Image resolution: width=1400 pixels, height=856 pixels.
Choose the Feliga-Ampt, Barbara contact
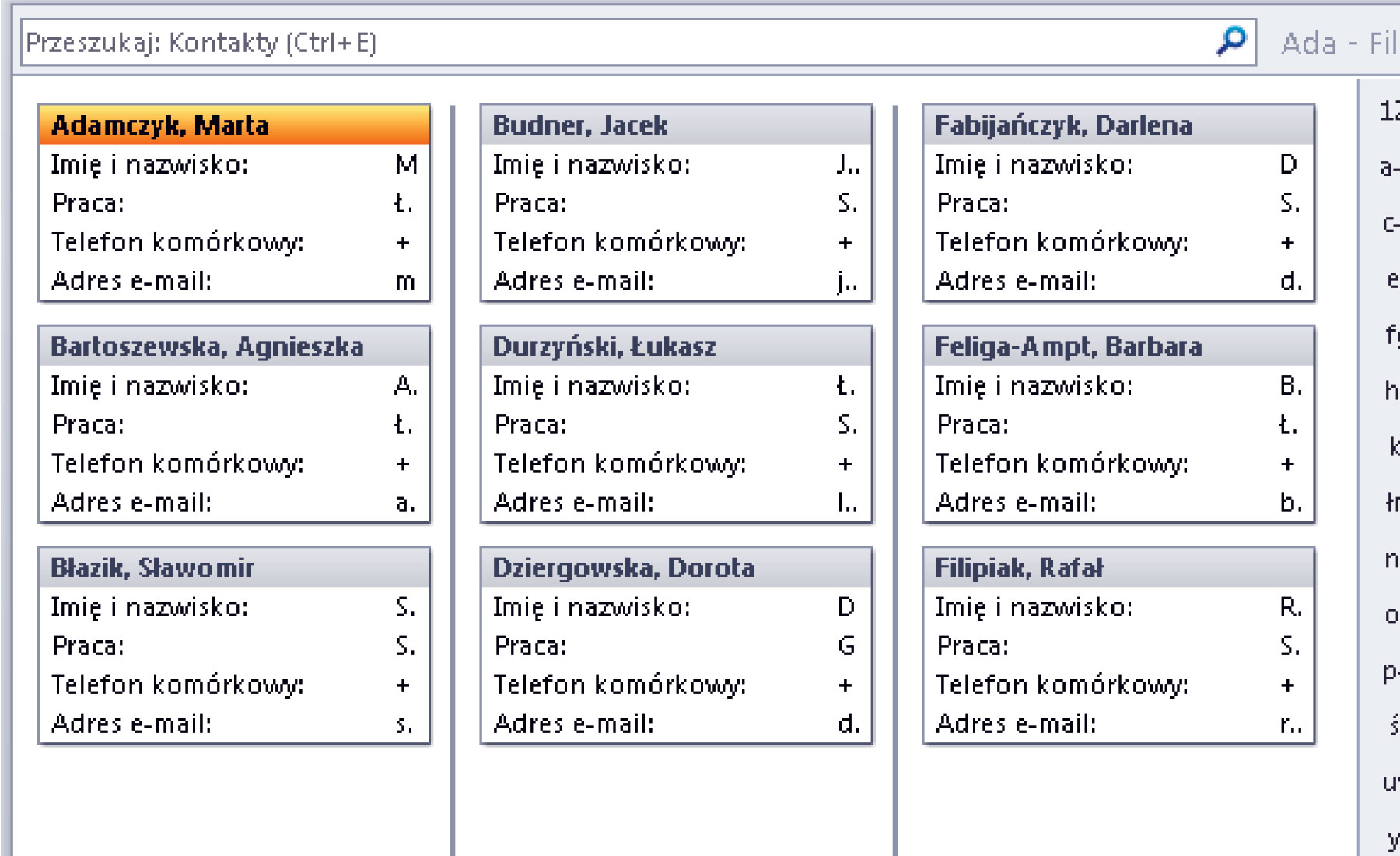coord(1118,346)
